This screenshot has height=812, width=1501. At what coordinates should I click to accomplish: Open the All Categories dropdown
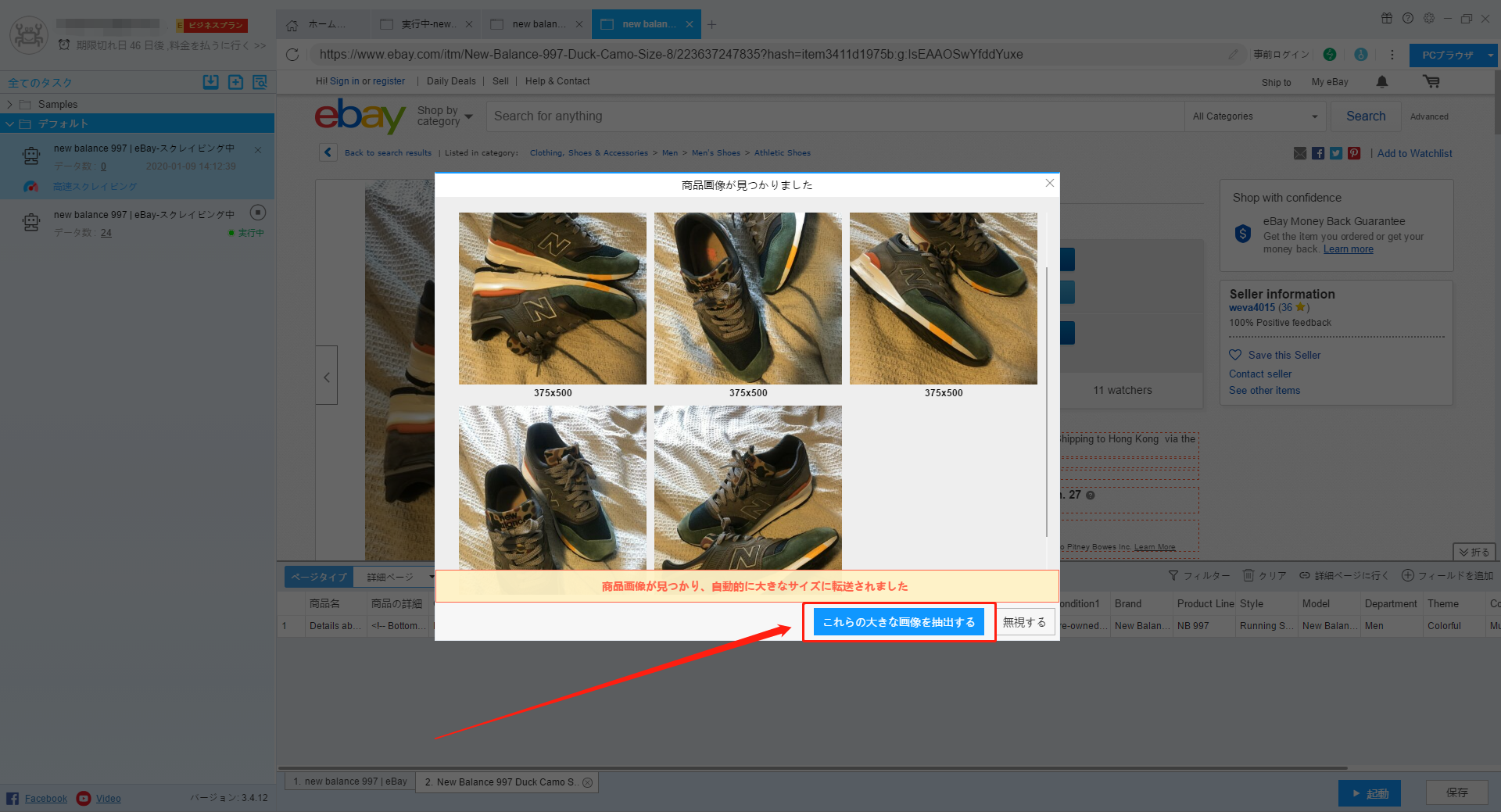1255,116
